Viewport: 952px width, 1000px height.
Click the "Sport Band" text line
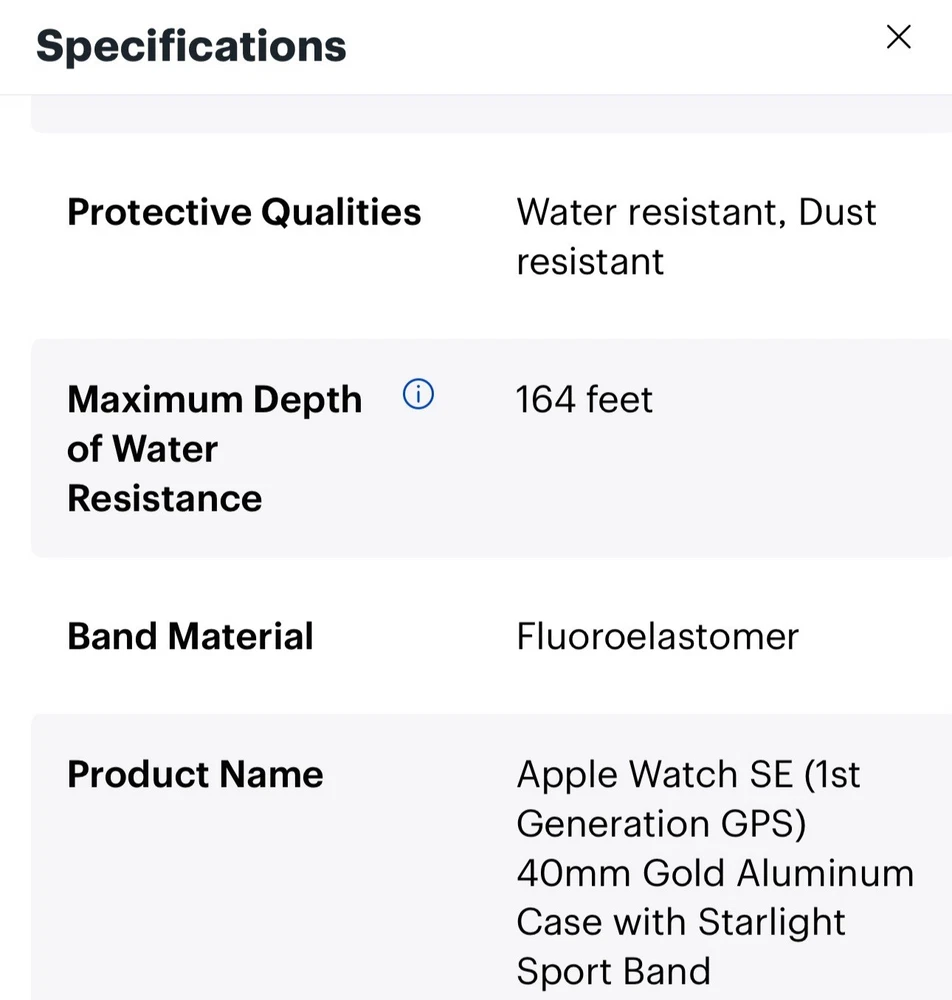point(613,970)
